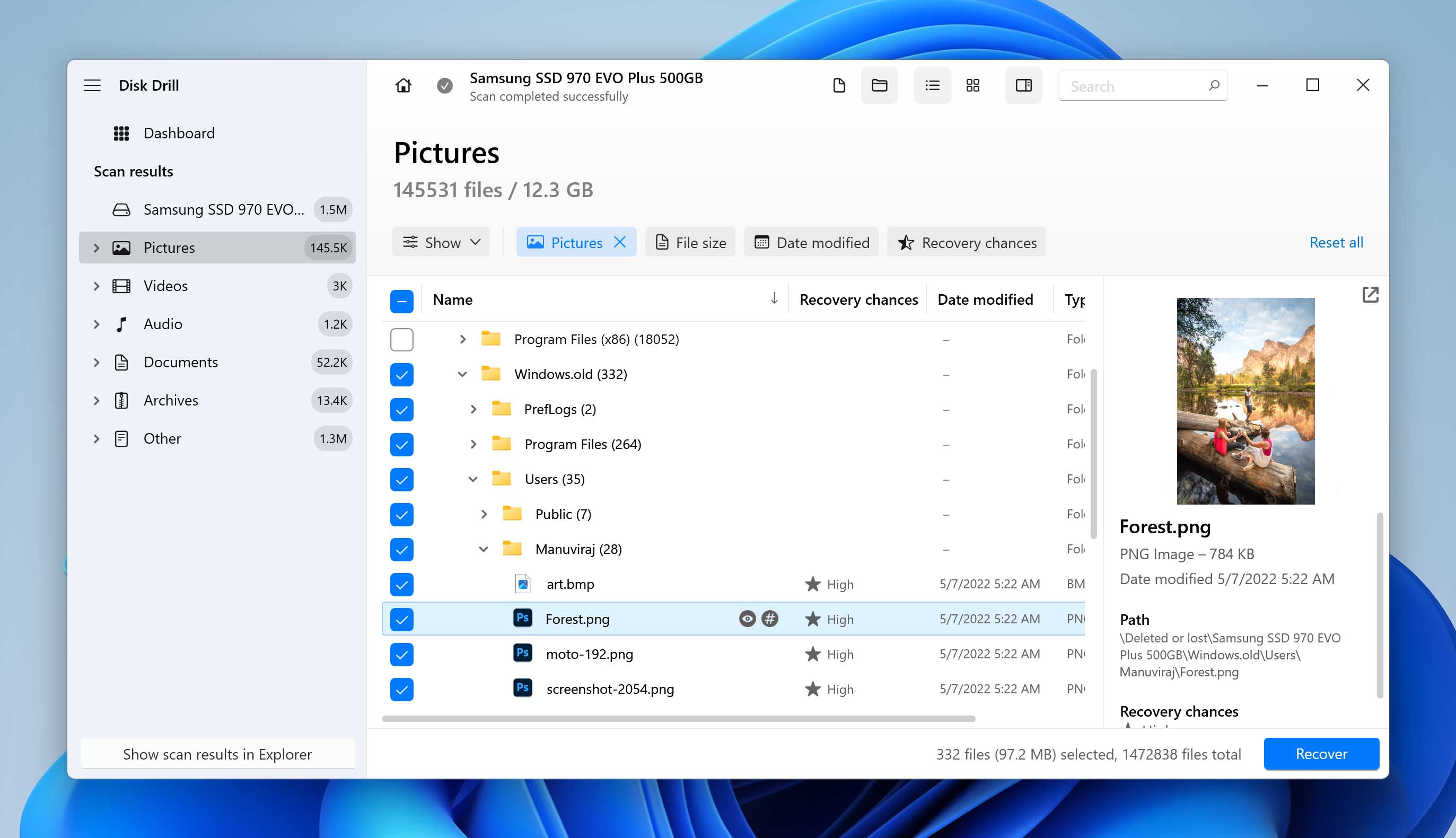Click the Reset all filters button
The height and width of the screenshot is (838, 1456).
(x=1337, y=242)
